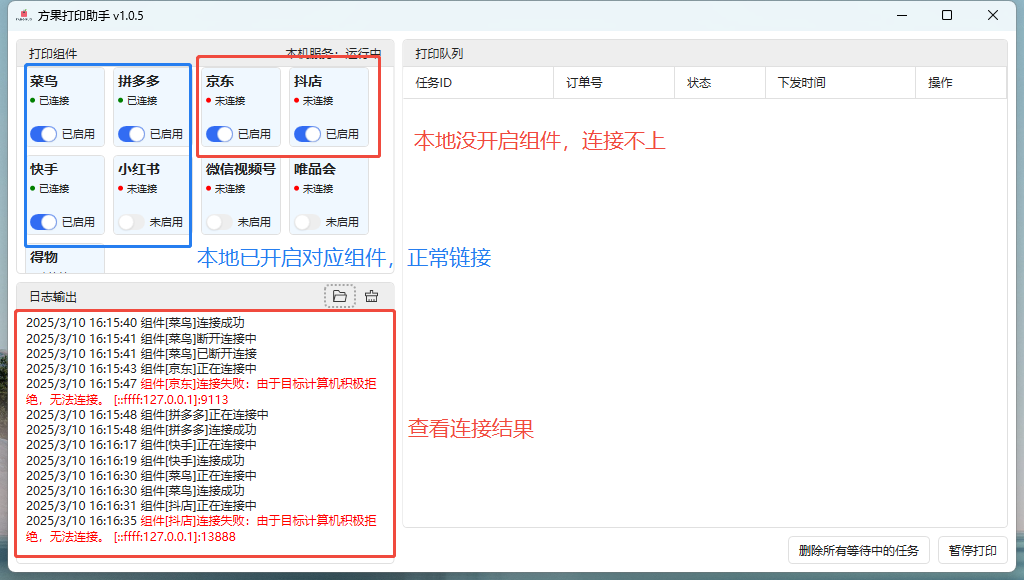Screen dimensions: 1024x580
Task: Click the 暂停打印 button
Action: coord(972,551)
